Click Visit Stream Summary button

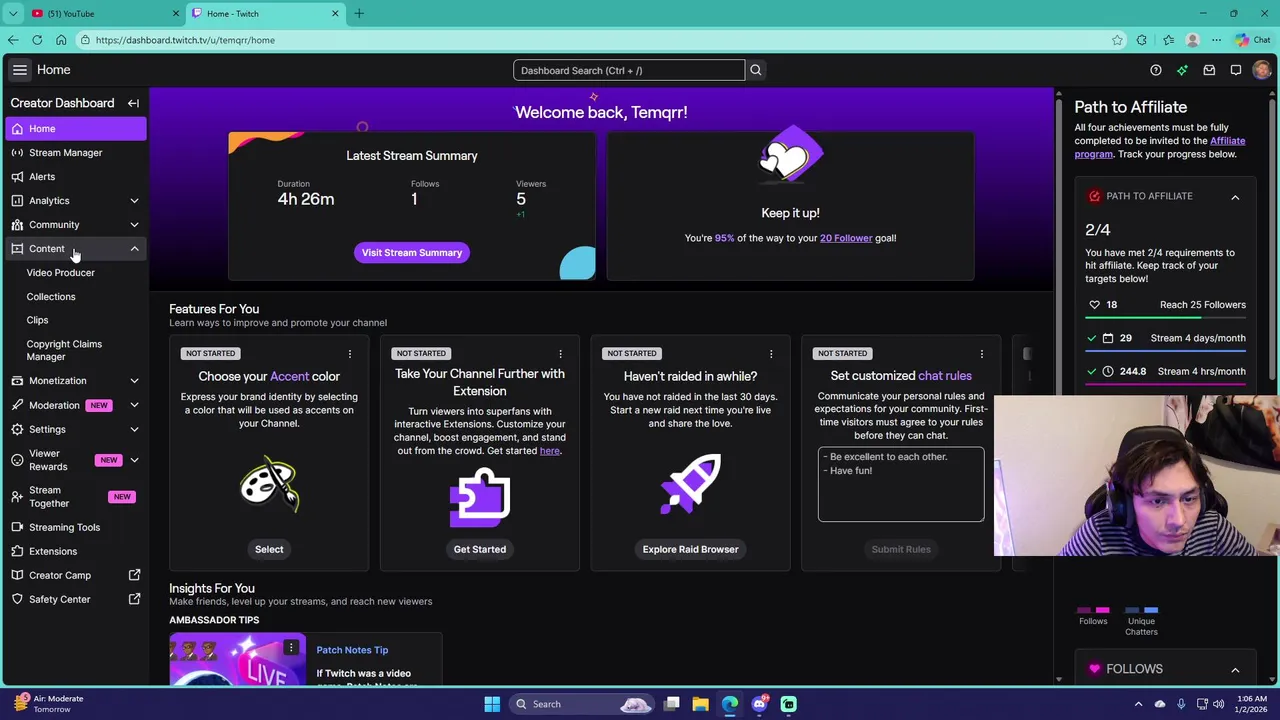tap(412, 252)
